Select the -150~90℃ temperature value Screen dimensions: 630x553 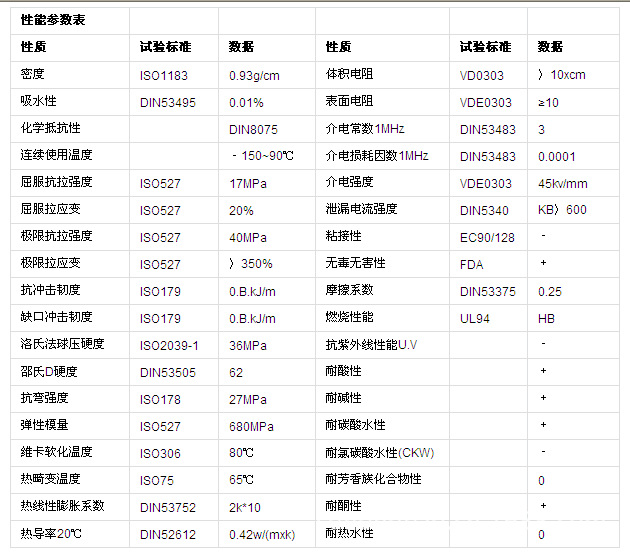click(262, 156)
